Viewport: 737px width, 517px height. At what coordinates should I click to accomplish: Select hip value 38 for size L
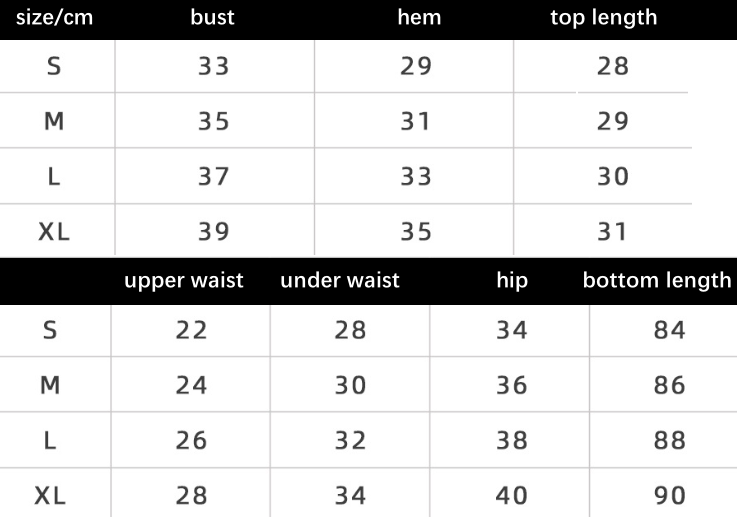click(x=512, y=440)
